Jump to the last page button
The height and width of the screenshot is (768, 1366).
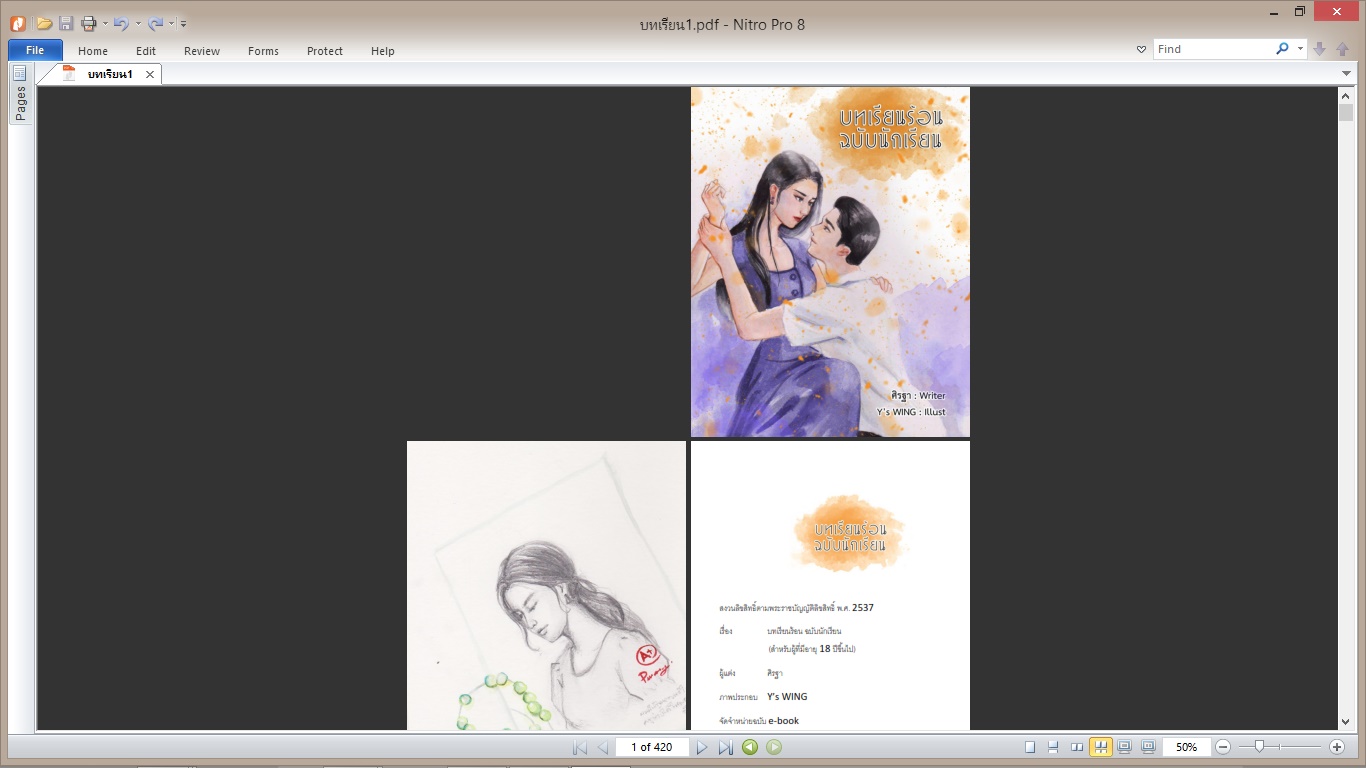point(726,747)
